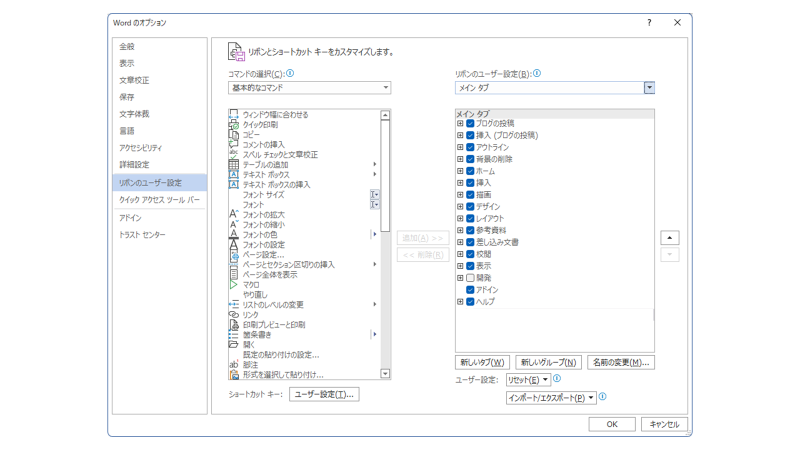The image size is (800, 450).
Task: Click the shortcut key ユーザー設定 button
Action: point(324,394)
